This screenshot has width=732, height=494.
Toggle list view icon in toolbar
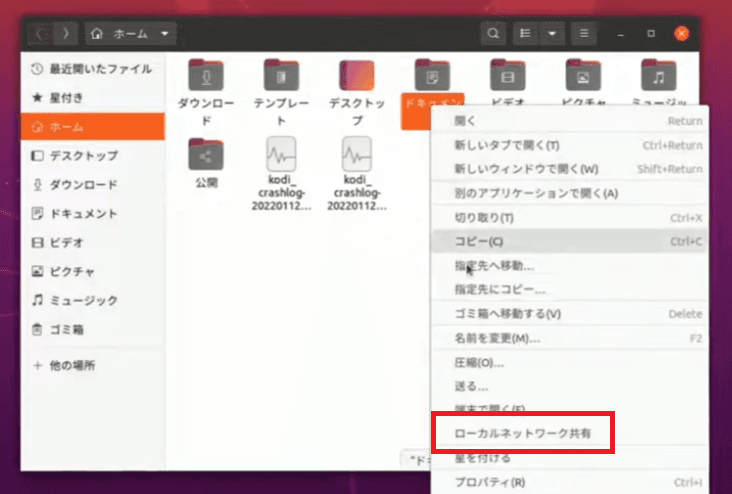pos(525,33)
